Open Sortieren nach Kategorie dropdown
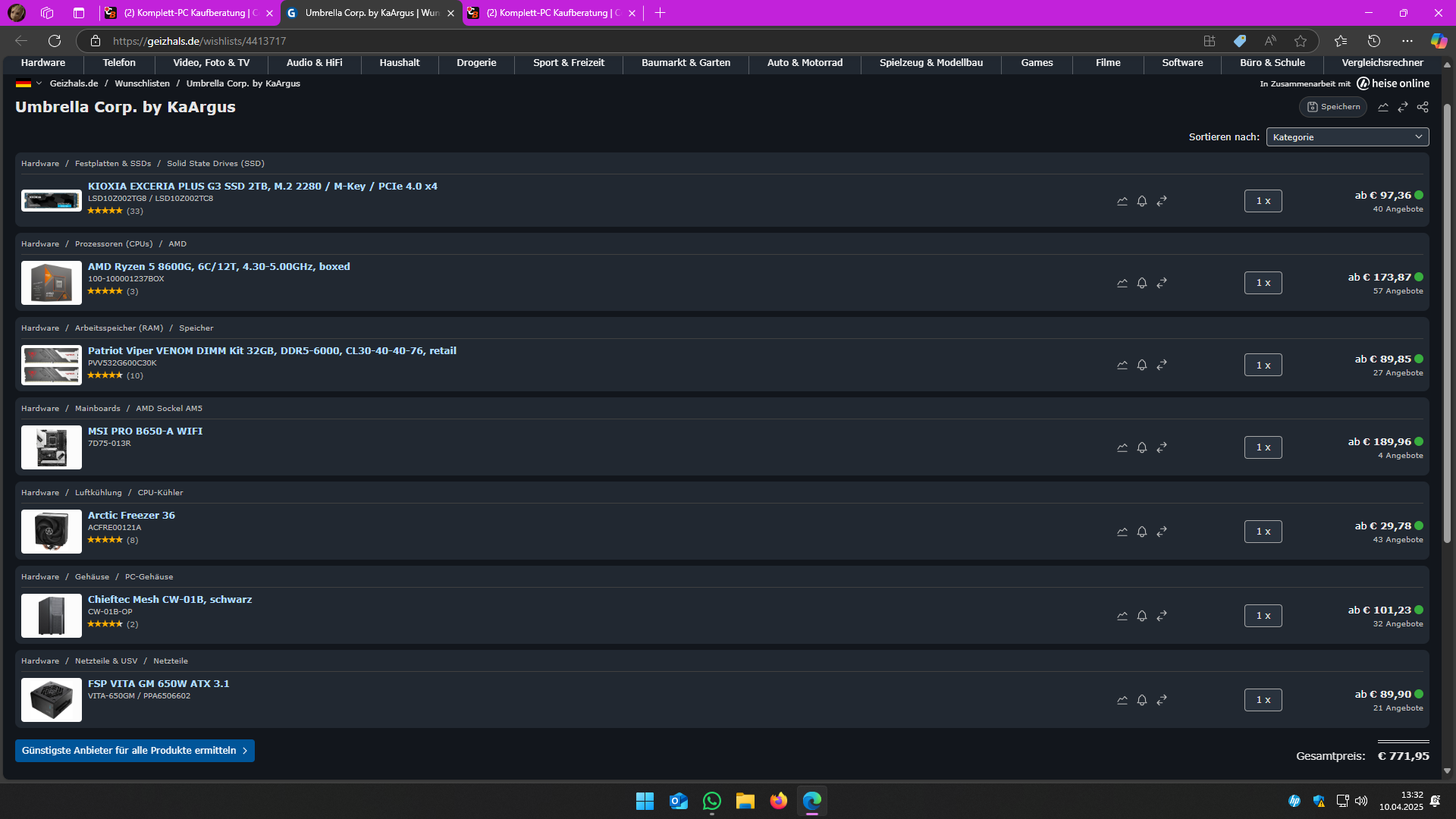 tap(1347, 137)
